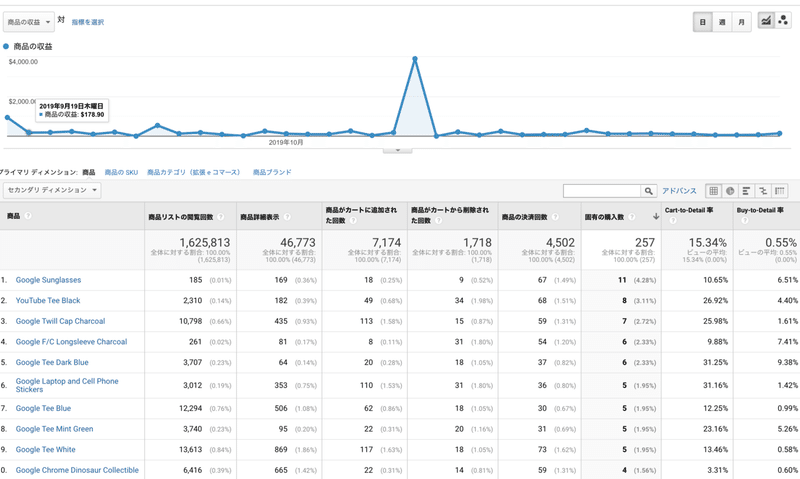800x479 pixels.
Task: Switch chart to motion chart view
Action: [x=783, y=21]
